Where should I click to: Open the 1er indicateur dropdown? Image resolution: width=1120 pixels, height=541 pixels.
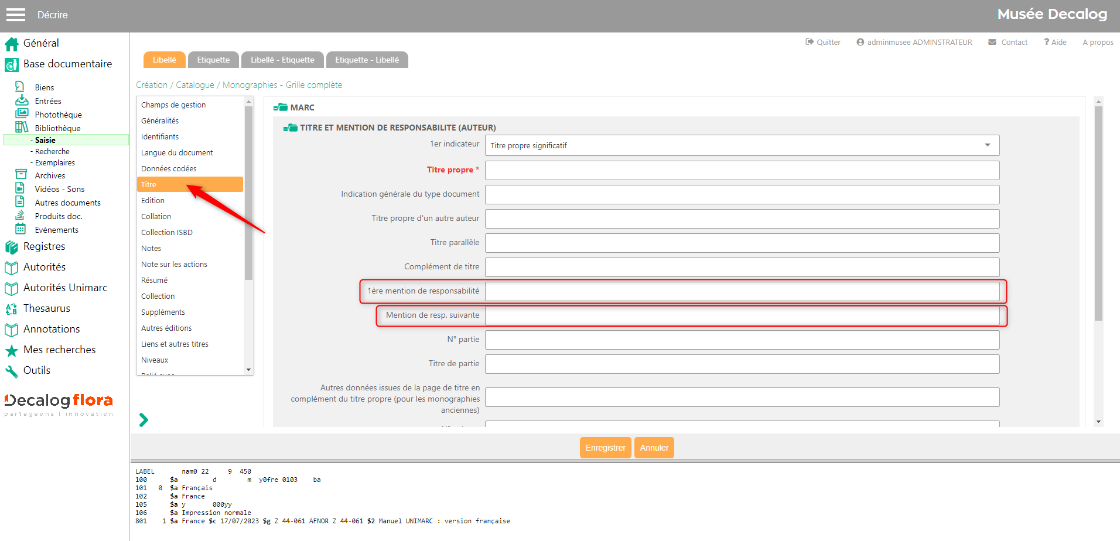click(x=742, y=145)
